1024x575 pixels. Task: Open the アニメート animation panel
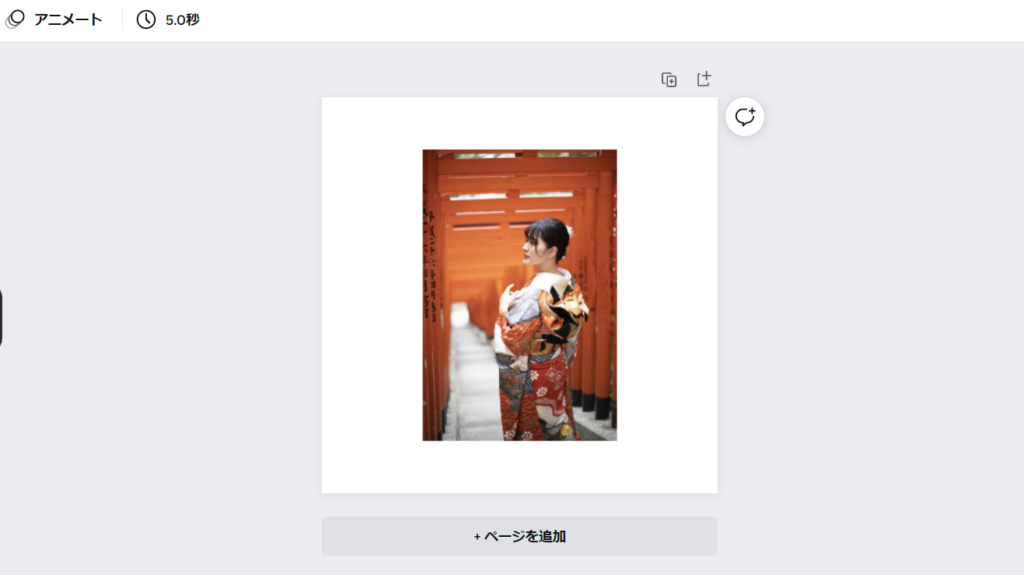tap(54, 20)
